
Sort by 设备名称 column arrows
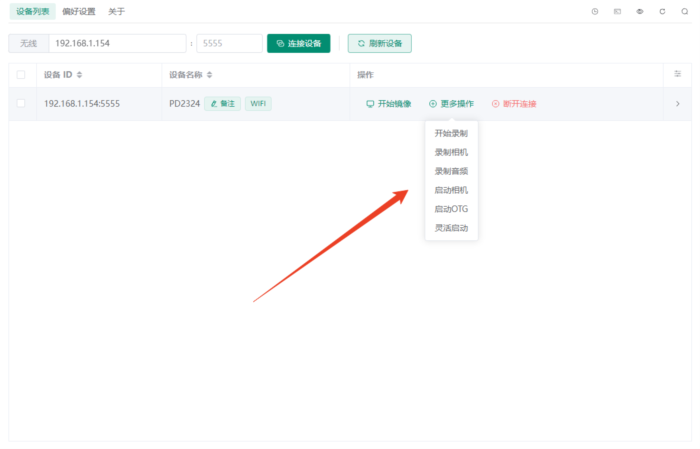(209, 75)
